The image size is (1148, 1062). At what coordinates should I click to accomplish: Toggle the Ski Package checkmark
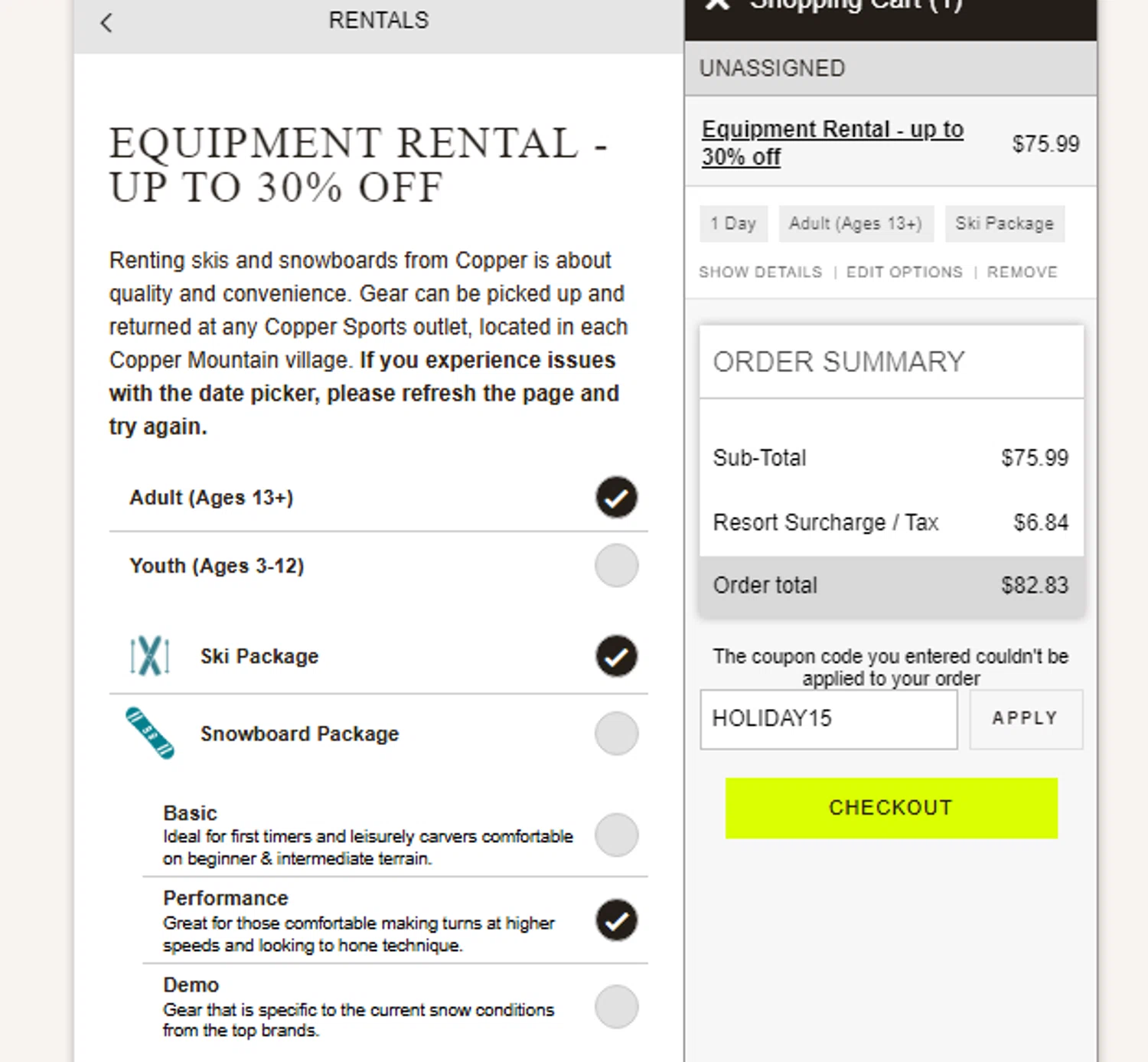pos(616,656)
